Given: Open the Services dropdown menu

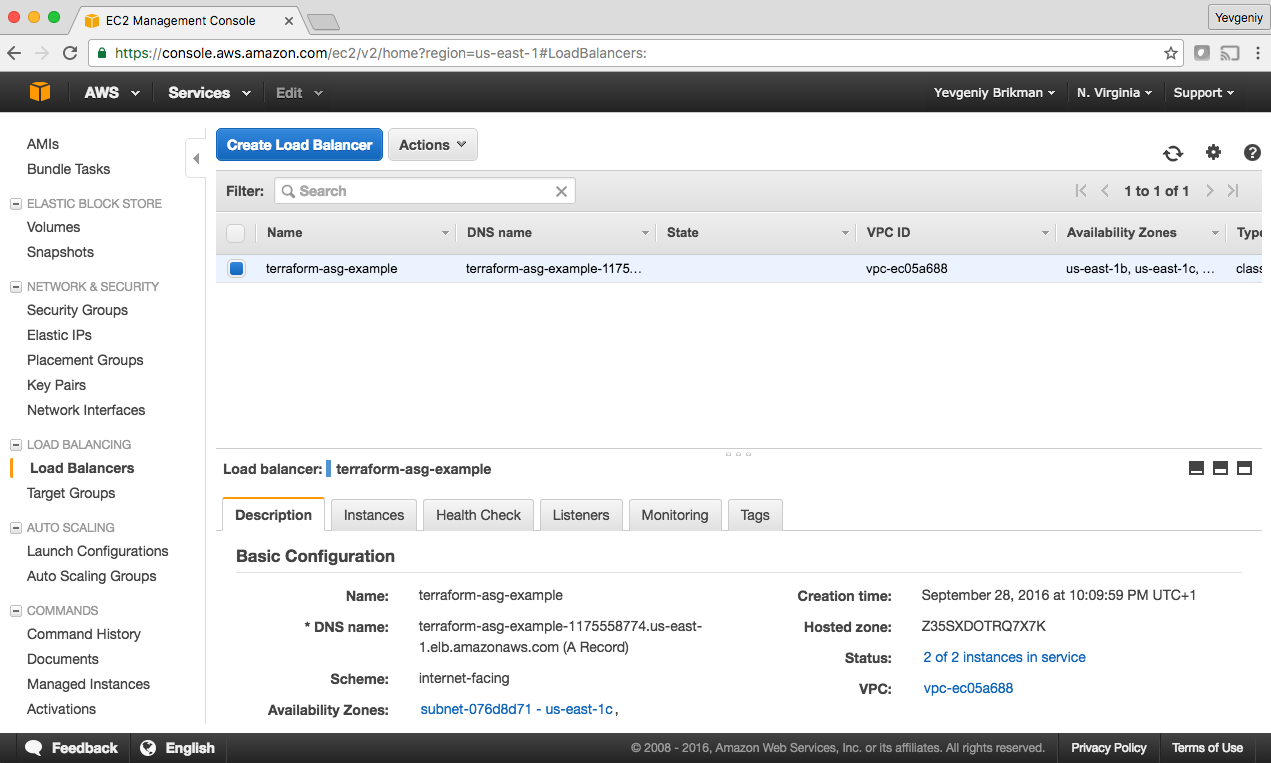Looking at the screenshot, I should click(x=209, y=92).
